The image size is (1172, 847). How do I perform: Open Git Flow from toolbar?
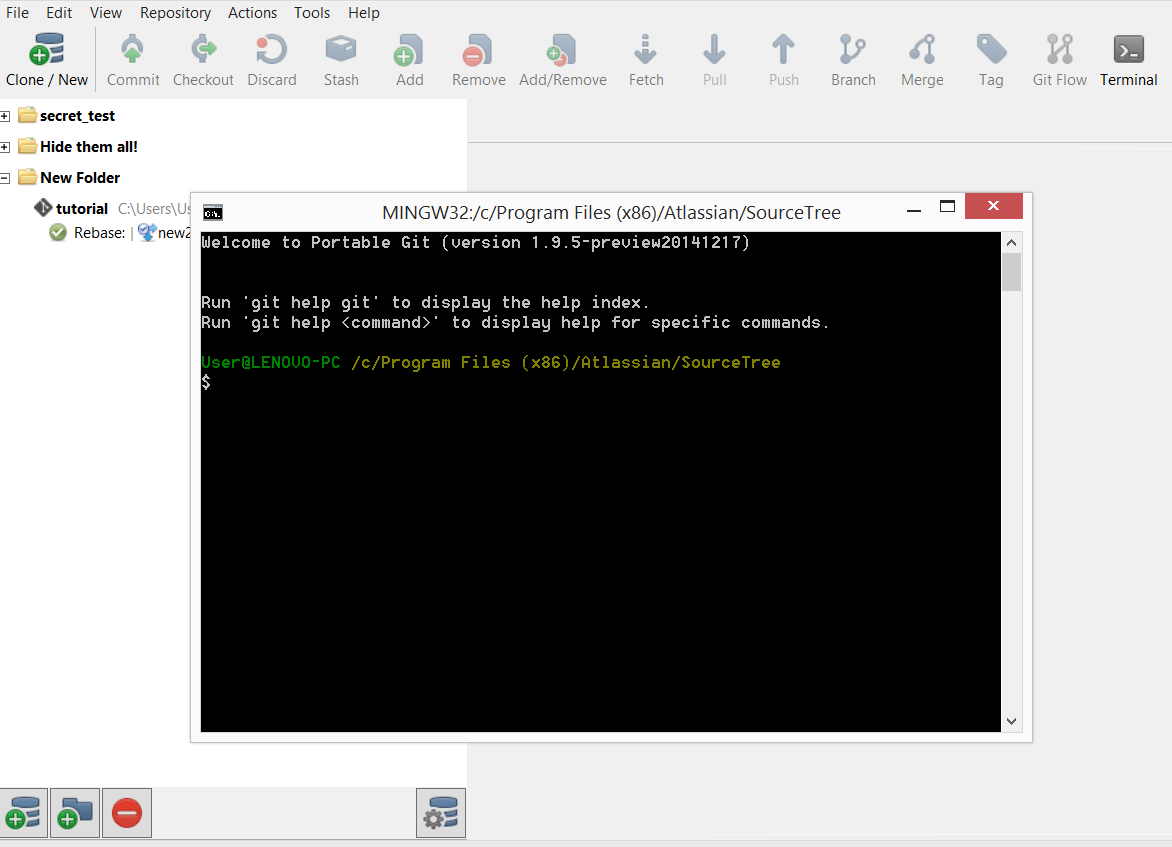pos(1059,61)
